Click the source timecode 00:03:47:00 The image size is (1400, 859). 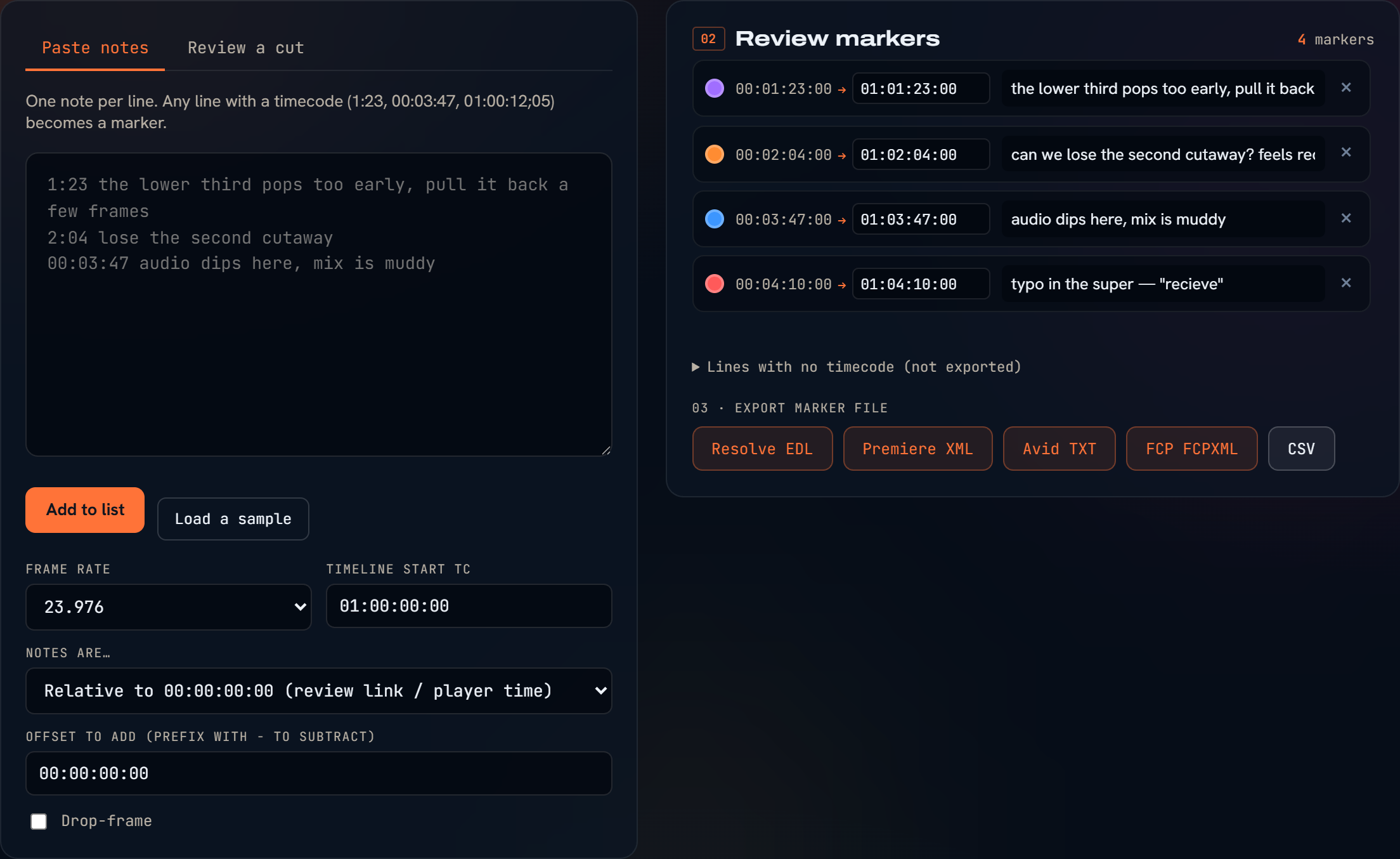pos(784,220)
